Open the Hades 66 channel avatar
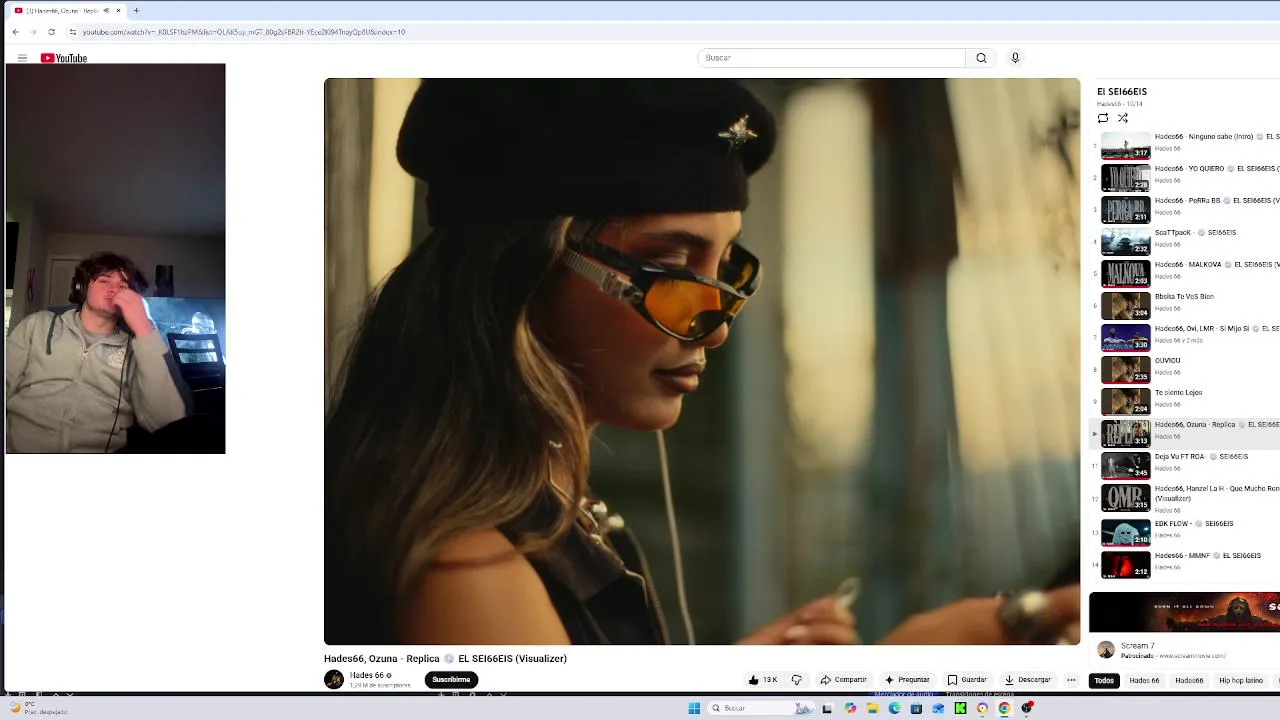The width and height of the screenshot is (1280, 720). coord(334,680)
